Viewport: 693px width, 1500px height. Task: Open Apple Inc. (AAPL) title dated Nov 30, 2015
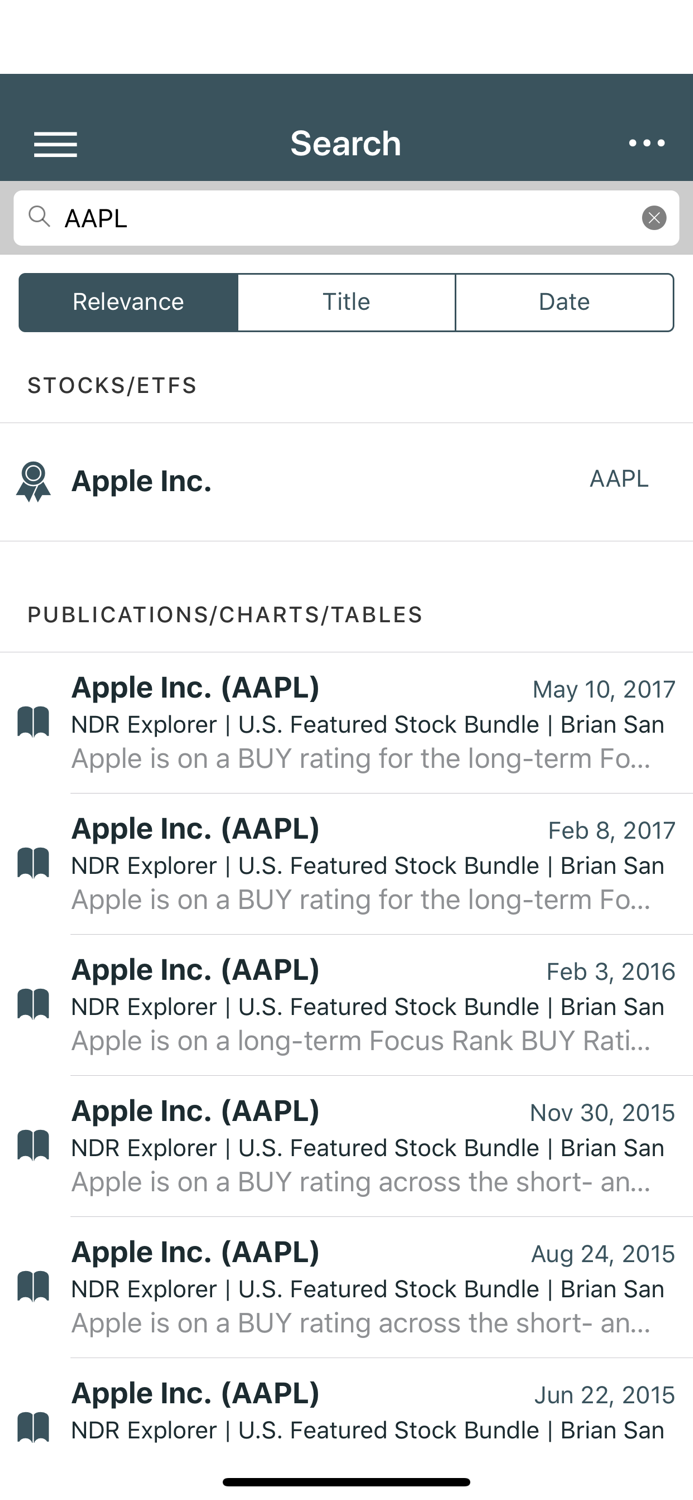click(x=195, y=1111)
